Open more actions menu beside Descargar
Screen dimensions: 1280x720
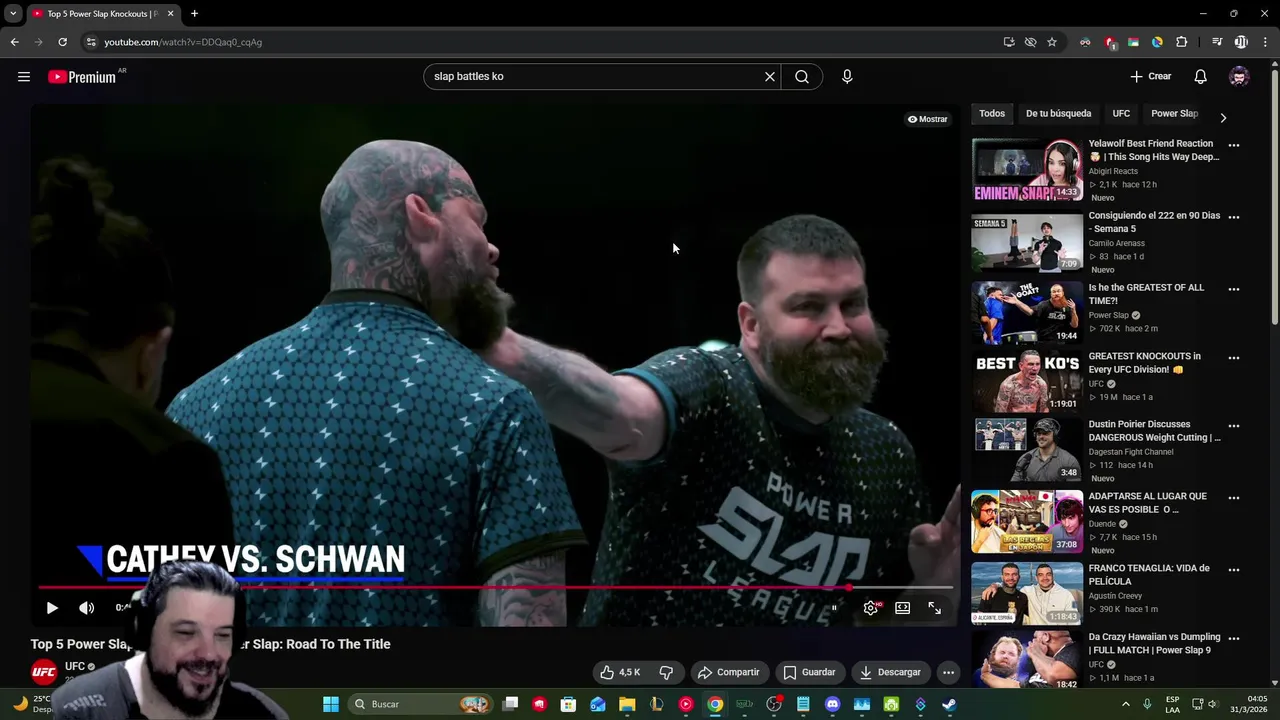(948, 672)
